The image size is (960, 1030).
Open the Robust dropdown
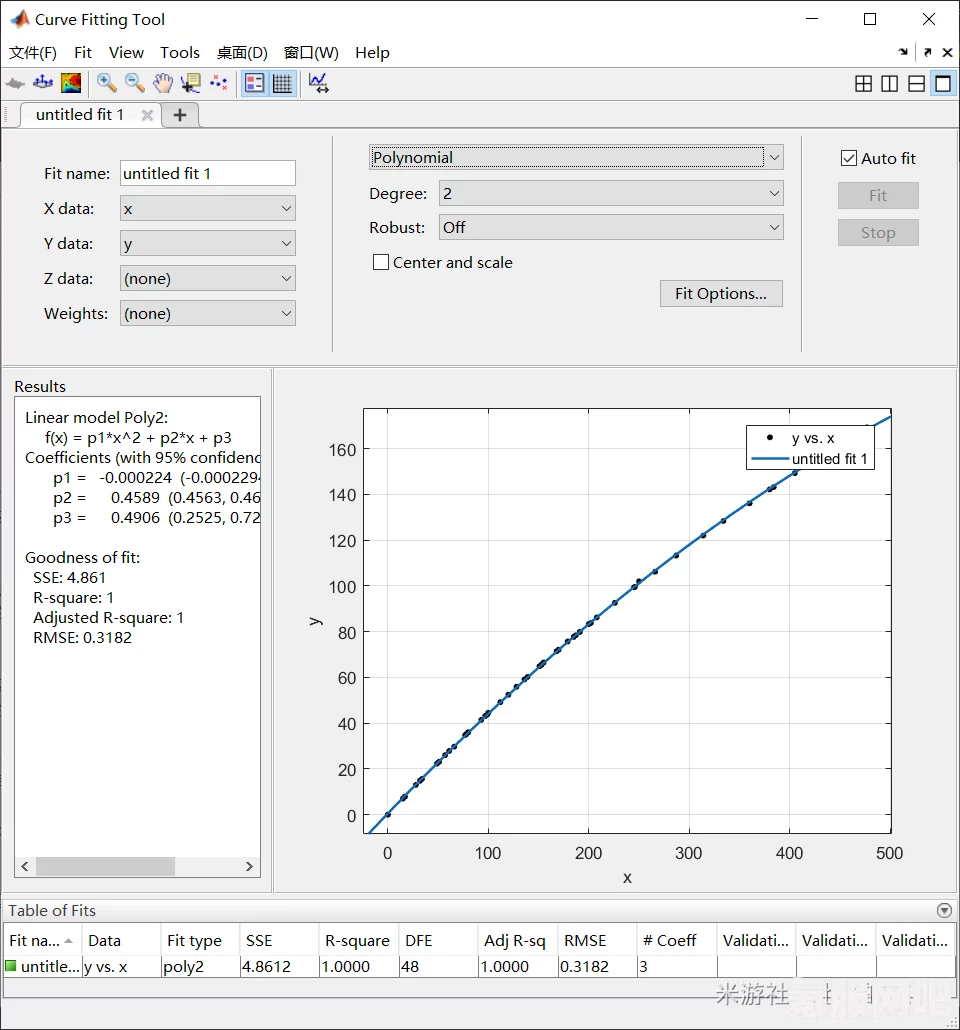point(611,228)
